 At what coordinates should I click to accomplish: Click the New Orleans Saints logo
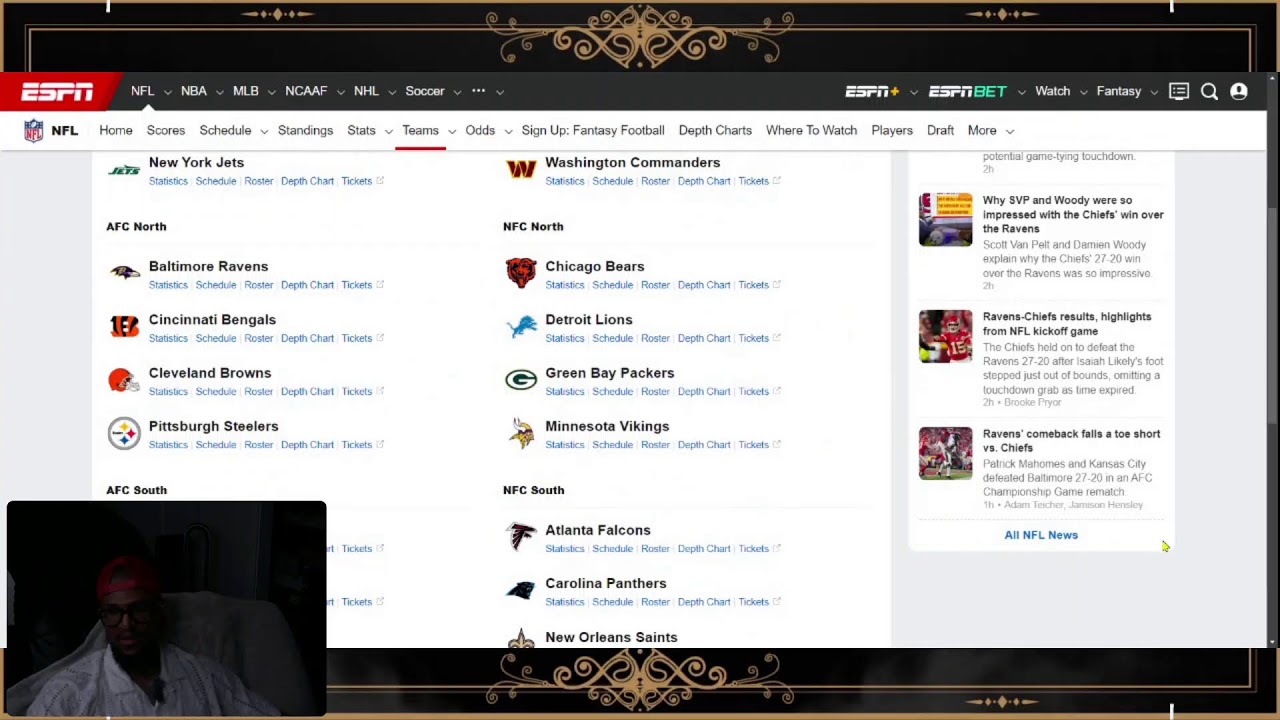pyautogui.click(x=521, y=639)
